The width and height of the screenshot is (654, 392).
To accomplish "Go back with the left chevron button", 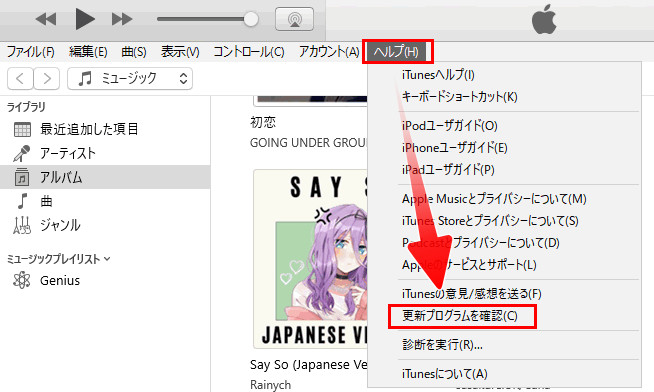I will pyautogui.click(x=20, y=78).
